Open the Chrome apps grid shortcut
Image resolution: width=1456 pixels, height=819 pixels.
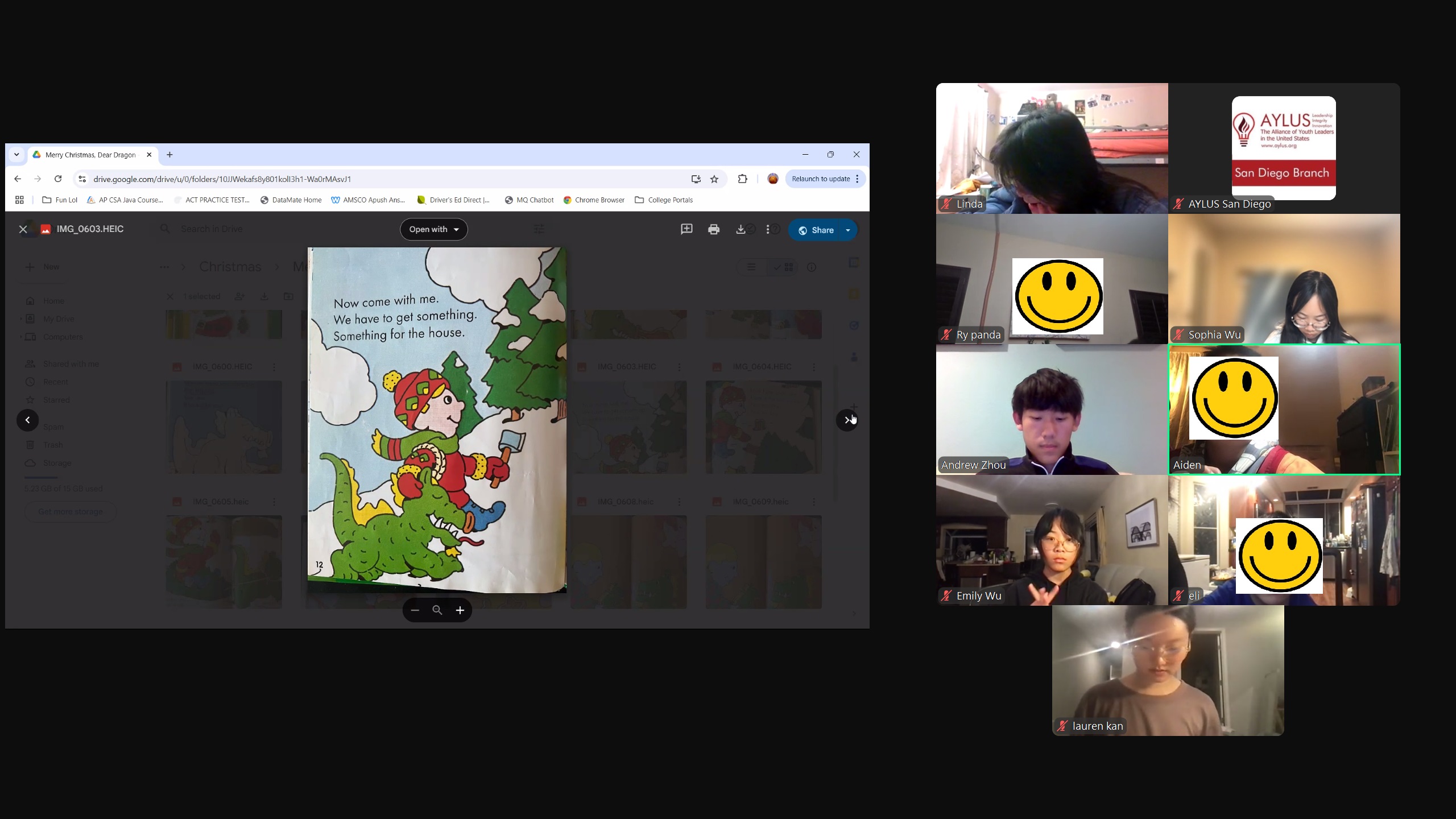point(19,200)
